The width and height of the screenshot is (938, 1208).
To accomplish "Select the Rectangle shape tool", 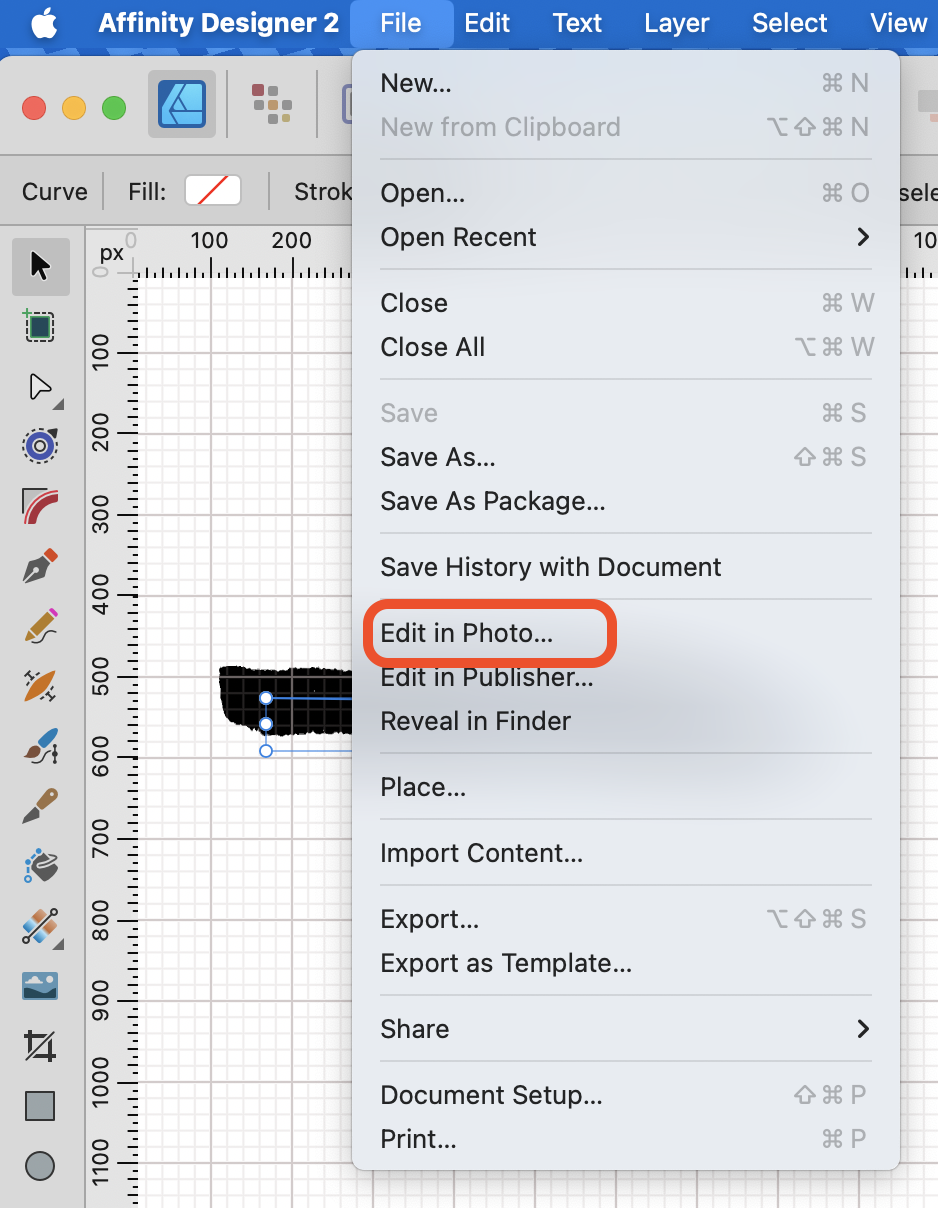I will point(40,1106).
